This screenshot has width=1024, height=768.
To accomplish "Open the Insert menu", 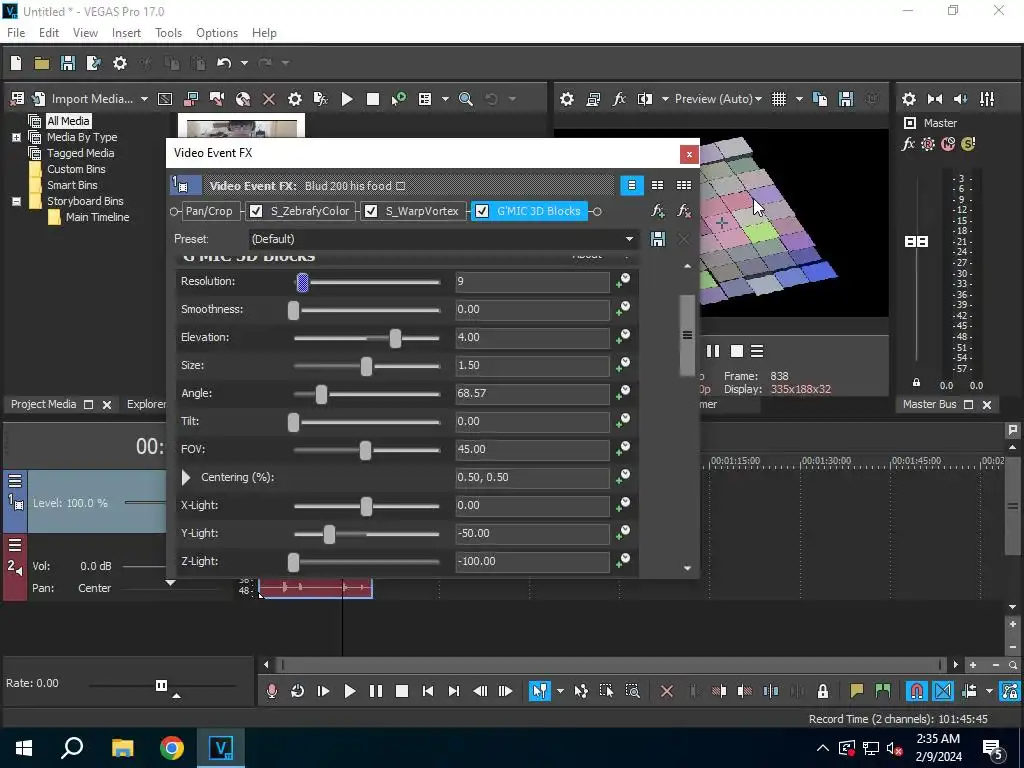I will 126,33.
